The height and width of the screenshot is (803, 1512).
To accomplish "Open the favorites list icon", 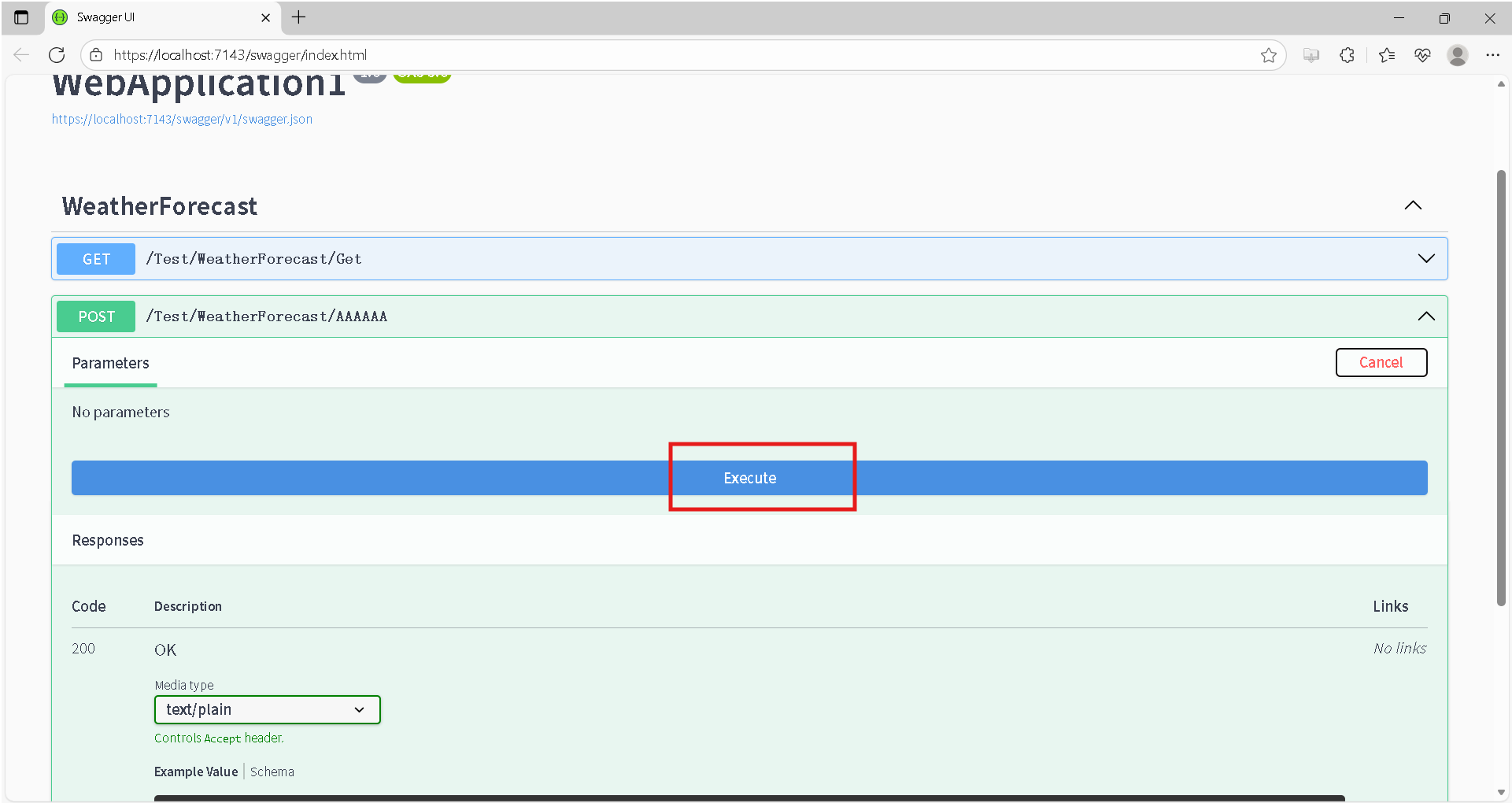I will pos(1387,55).
